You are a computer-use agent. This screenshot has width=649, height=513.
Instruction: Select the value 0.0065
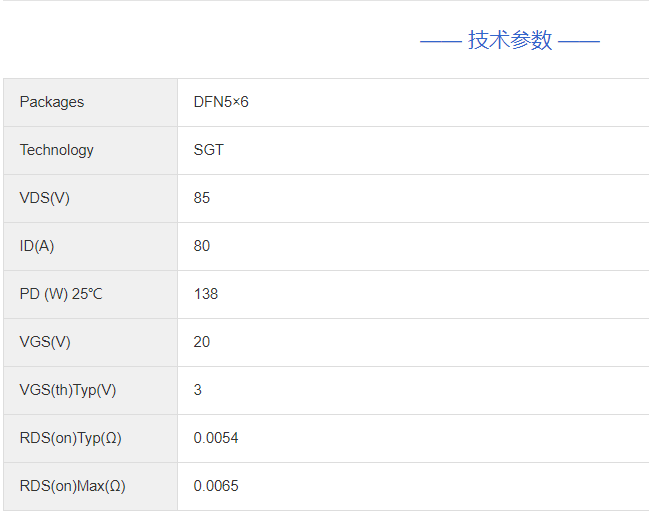tap(216, 486)
